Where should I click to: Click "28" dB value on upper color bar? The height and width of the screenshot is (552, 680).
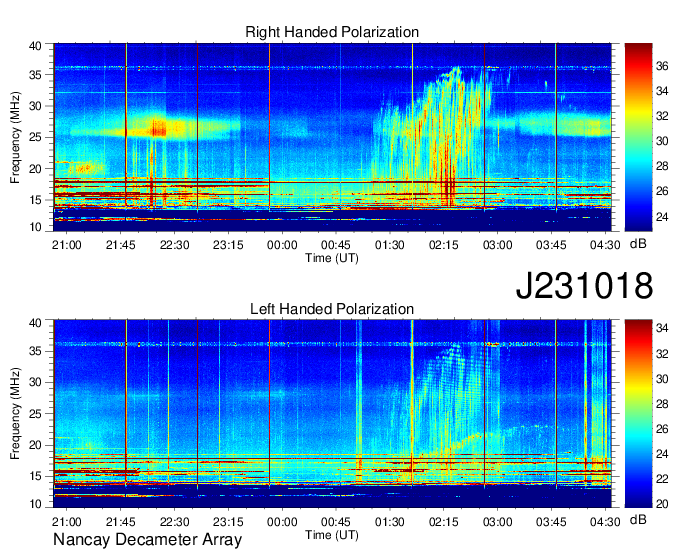pyautogui.click(x=662, y=167)
